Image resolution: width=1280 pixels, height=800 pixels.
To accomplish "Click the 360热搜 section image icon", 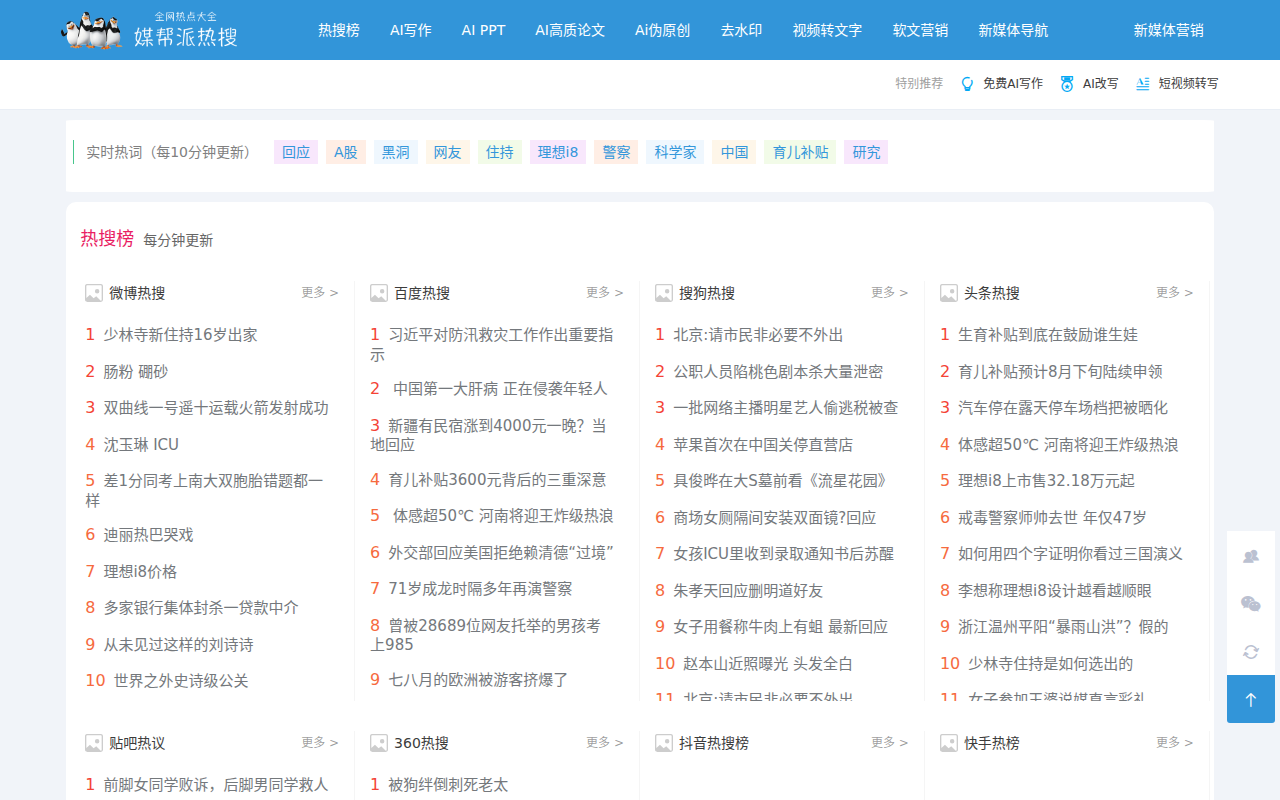I will click(379, 743).
